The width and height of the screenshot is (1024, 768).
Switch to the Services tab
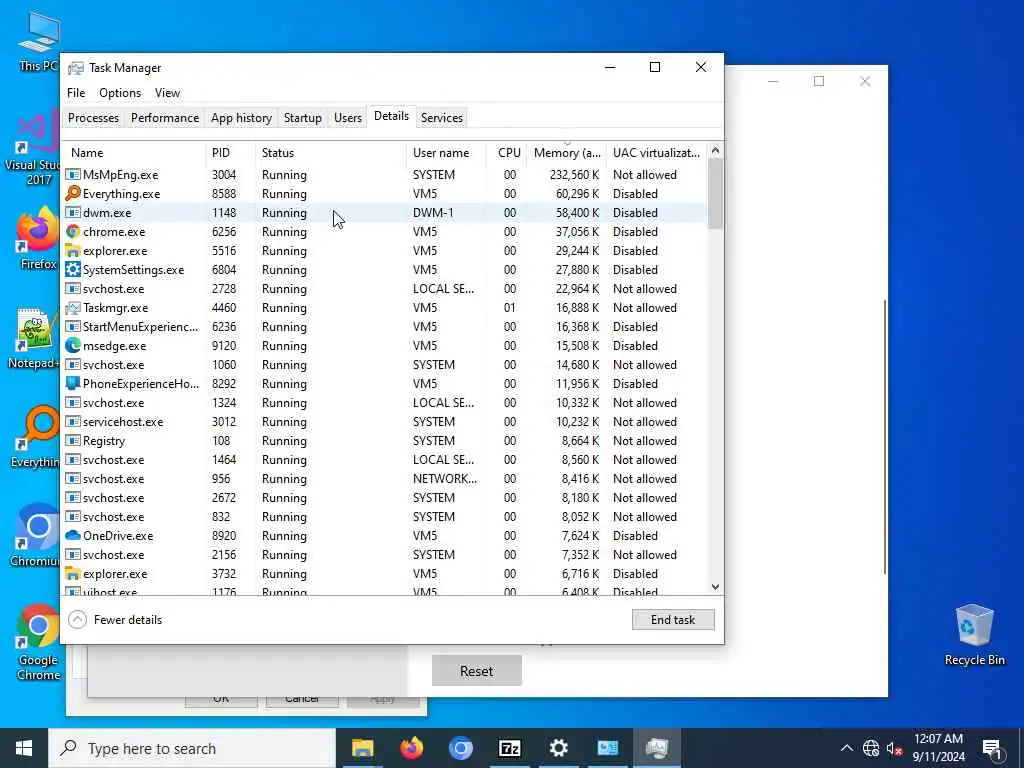click(x=441, y=118)
